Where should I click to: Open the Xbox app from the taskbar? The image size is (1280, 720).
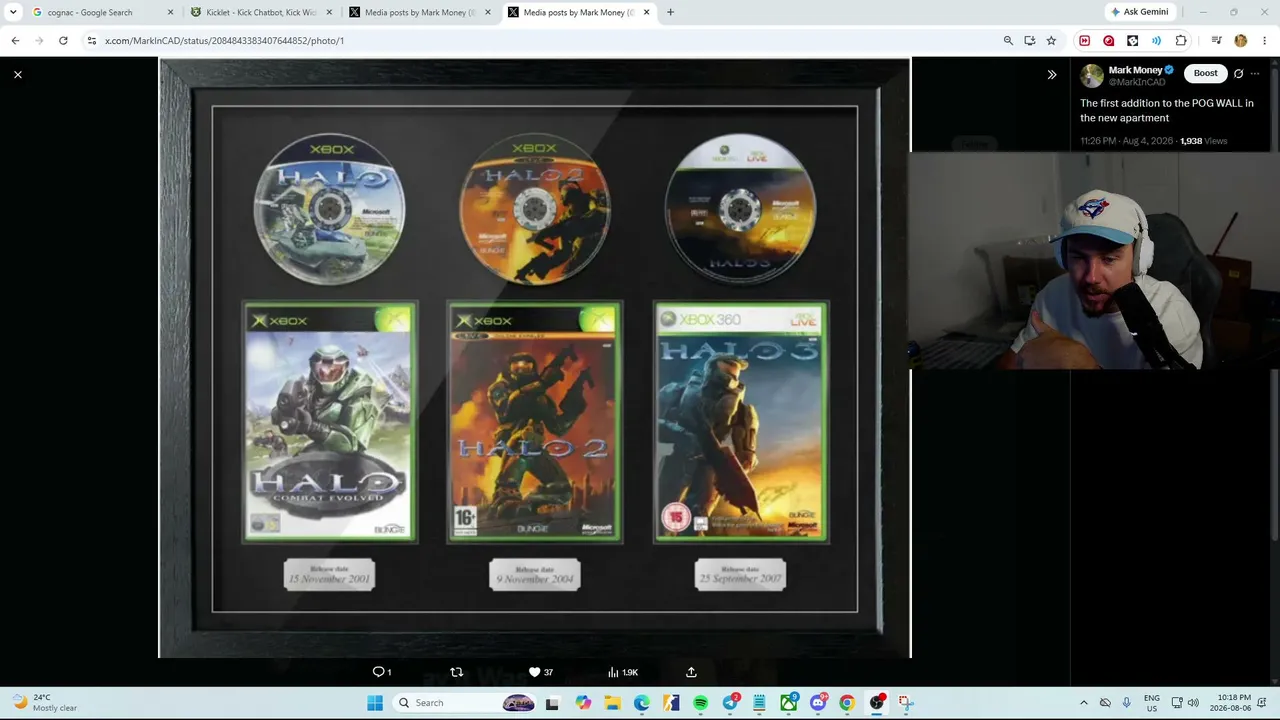pyautogui.click(x=789, y=703)
